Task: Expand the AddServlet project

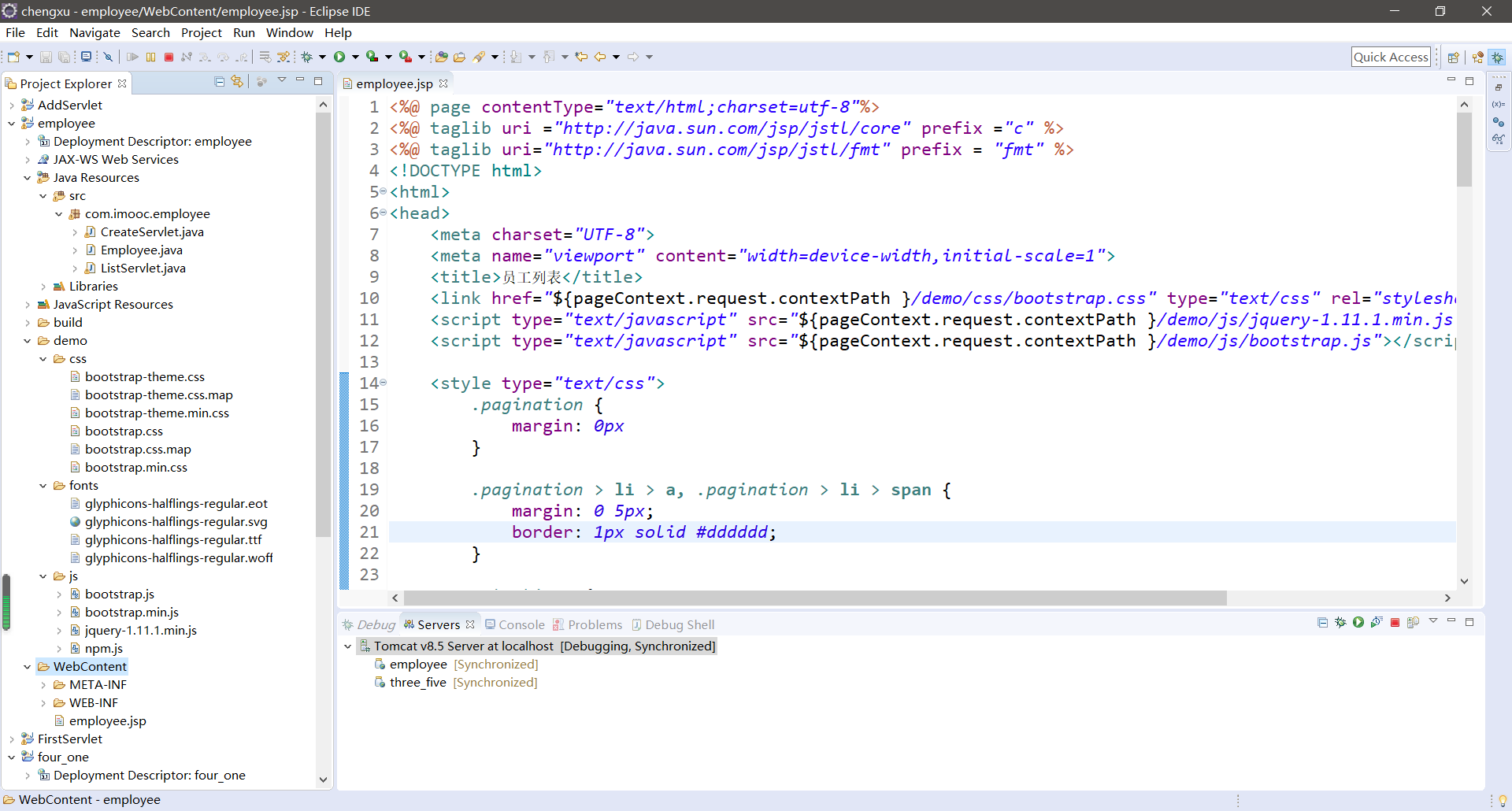Action: [x=11, y=105]
